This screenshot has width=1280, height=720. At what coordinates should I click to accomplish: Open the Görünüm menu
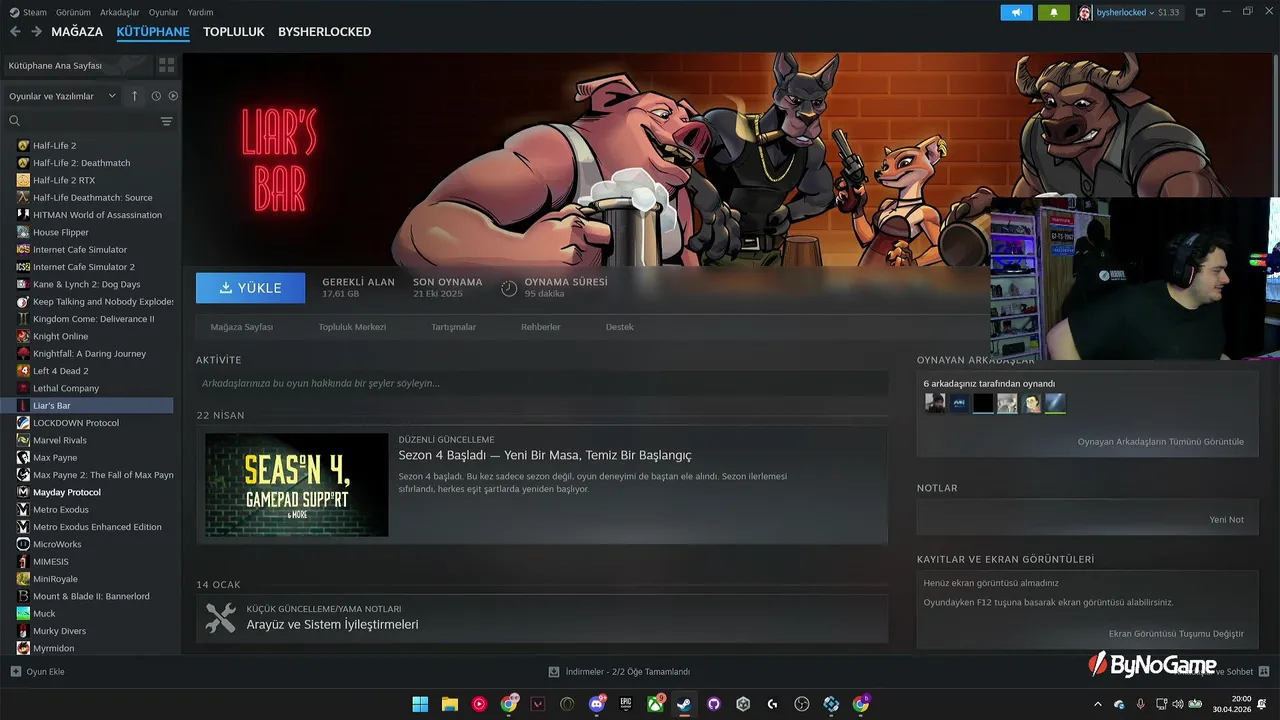tap(73, 12)
